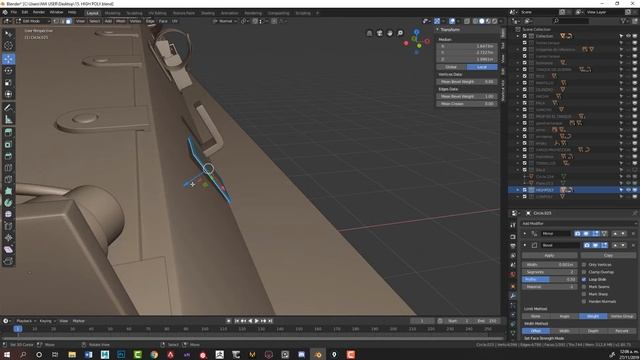This screenshot has height=360, width=640.
Task: Apply the Bevel modifier
Action: [549, 255]
